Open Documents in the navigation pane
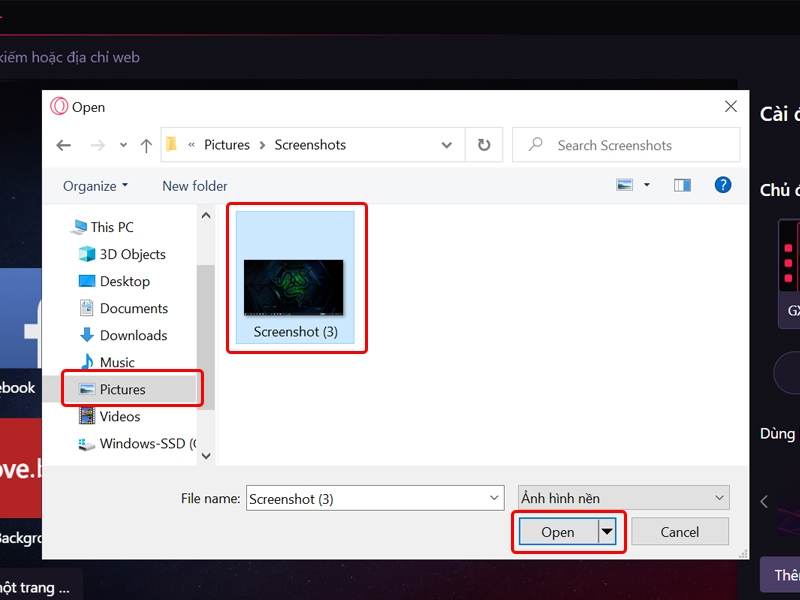 tap(123, 308)
